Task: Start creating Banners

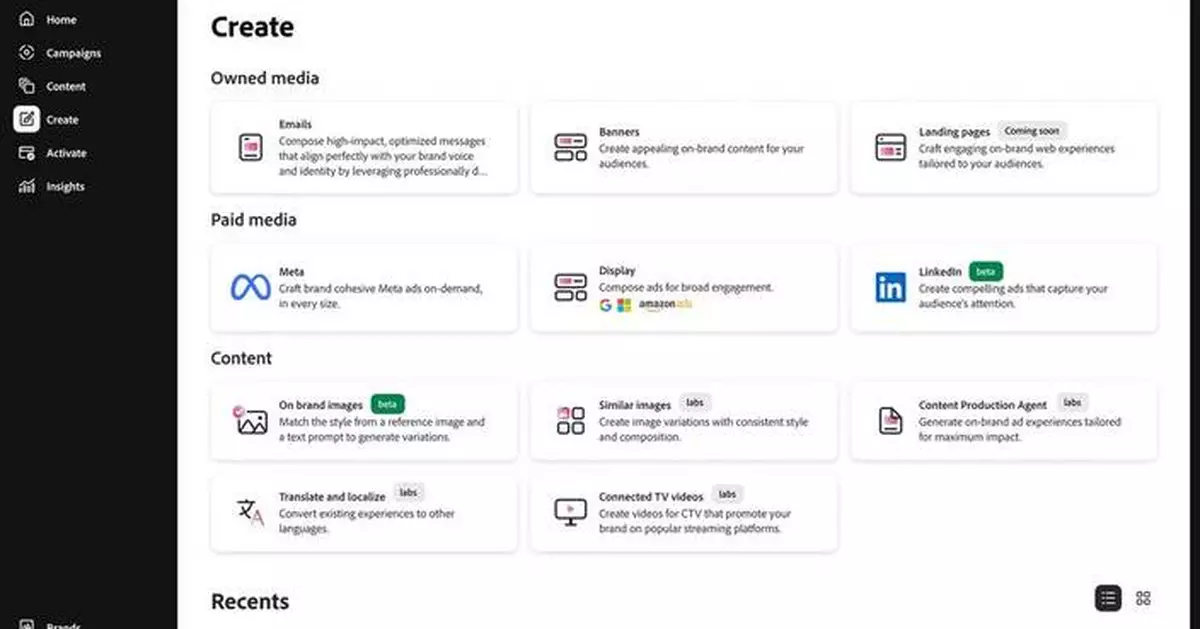Action: 683,149
